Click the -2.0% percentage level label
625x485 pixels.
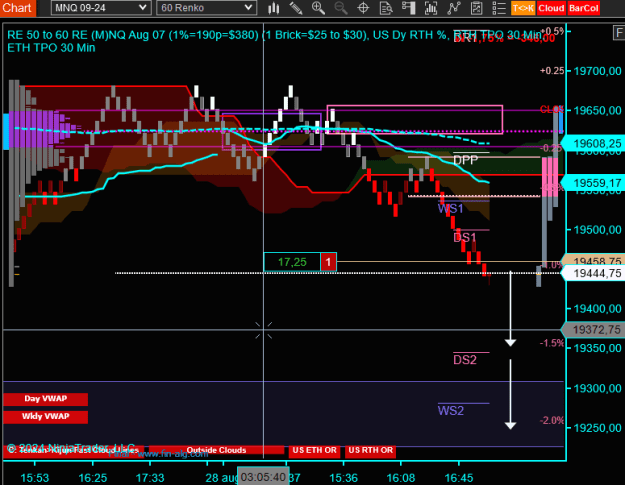click(x=552, y=420)
